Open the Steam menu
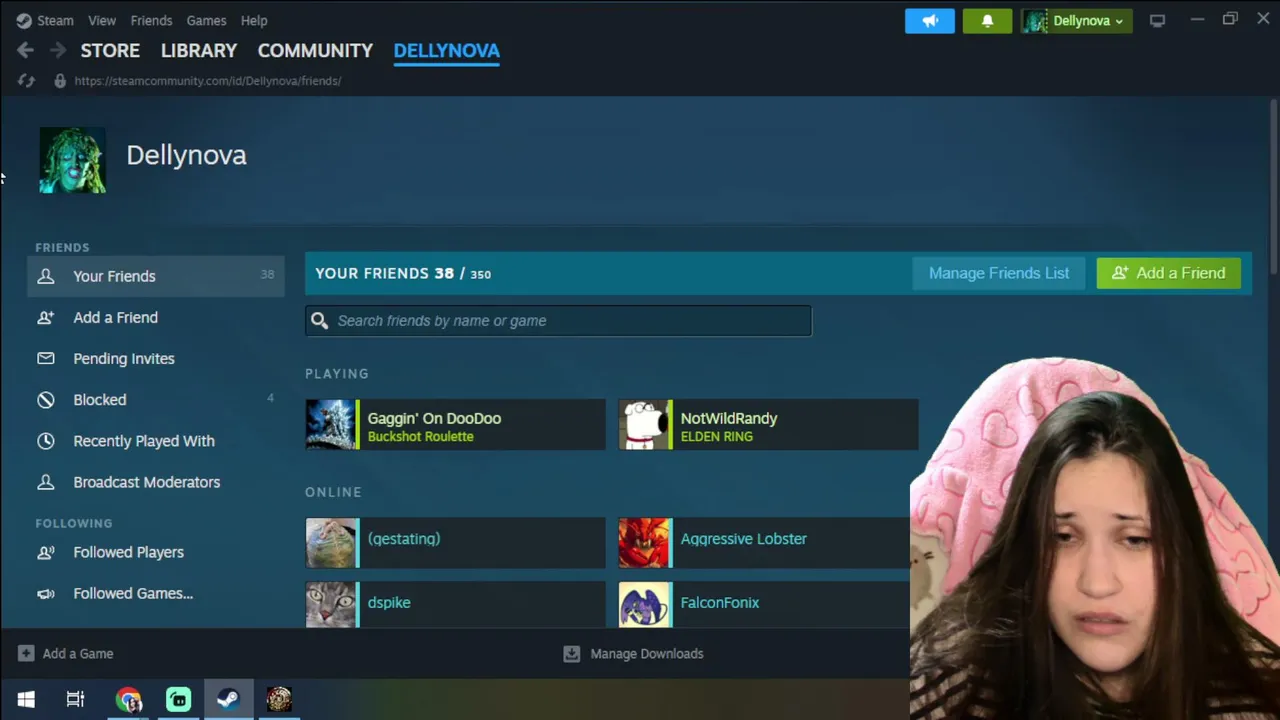Screen dimensions: 1280x720 [55, 20]
